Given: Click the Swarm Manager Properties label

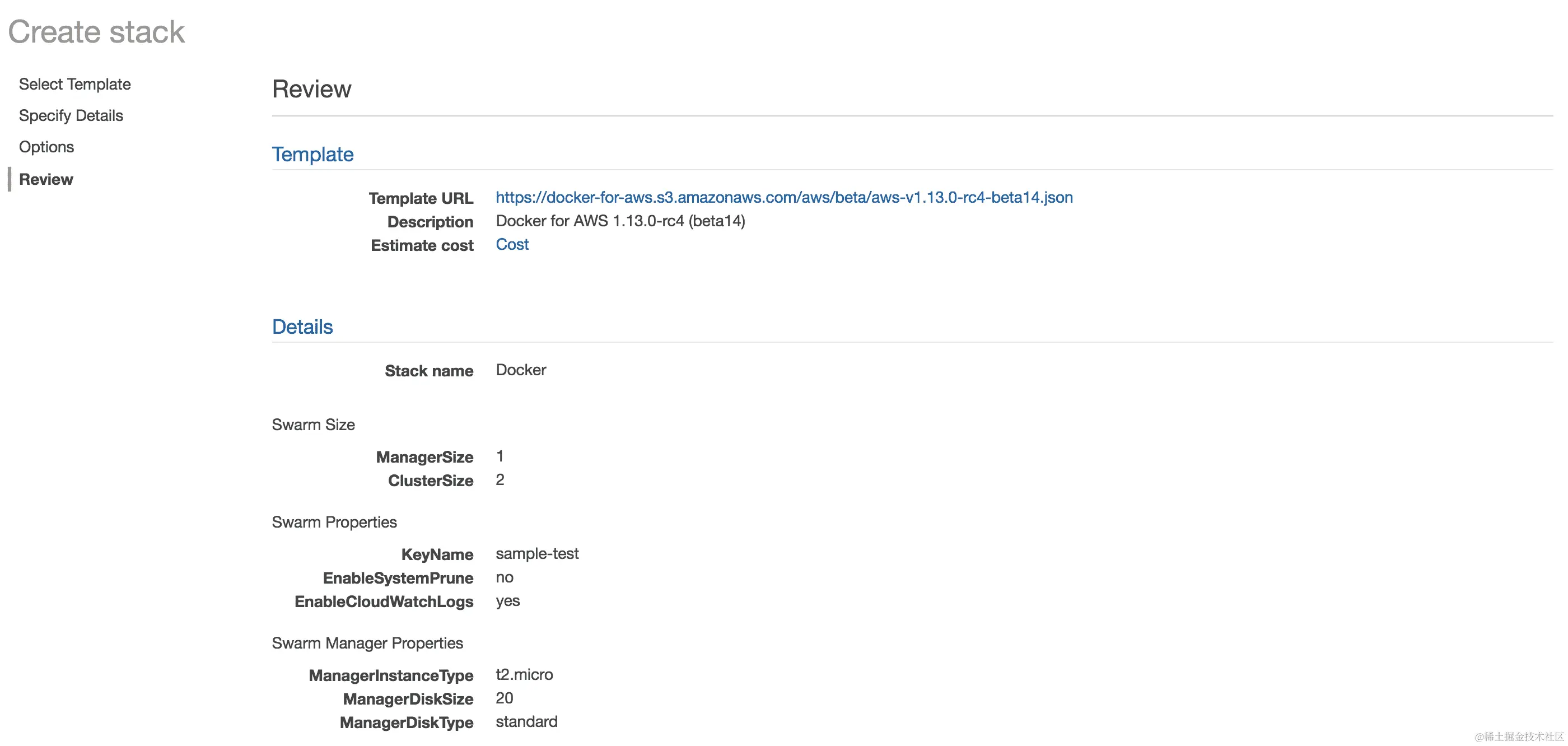Looking at the screenshot, I should [367, 642].
